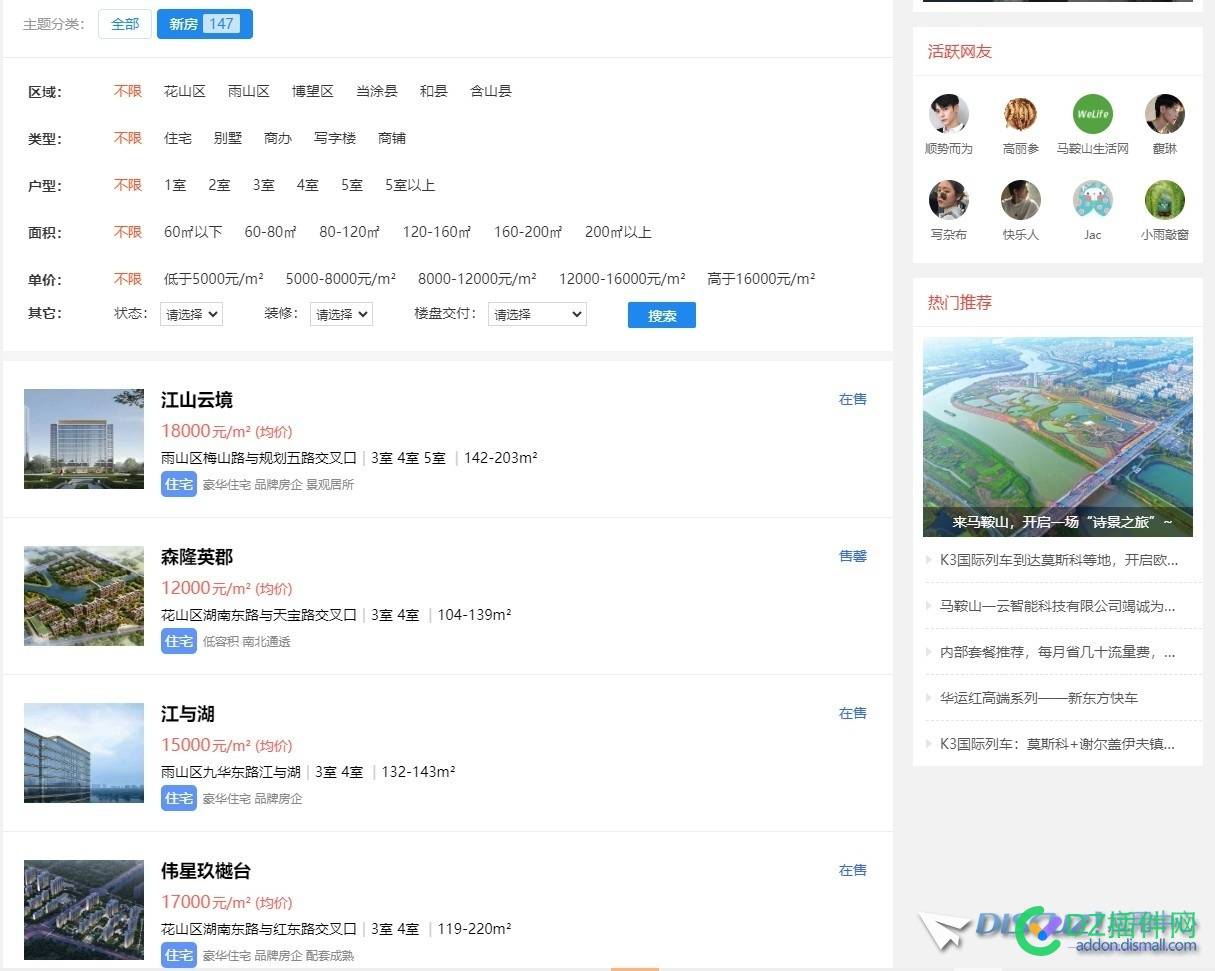Select 低于5000元/m² price filter
This screenshot has width=1215, height=971.
[213, 278]
